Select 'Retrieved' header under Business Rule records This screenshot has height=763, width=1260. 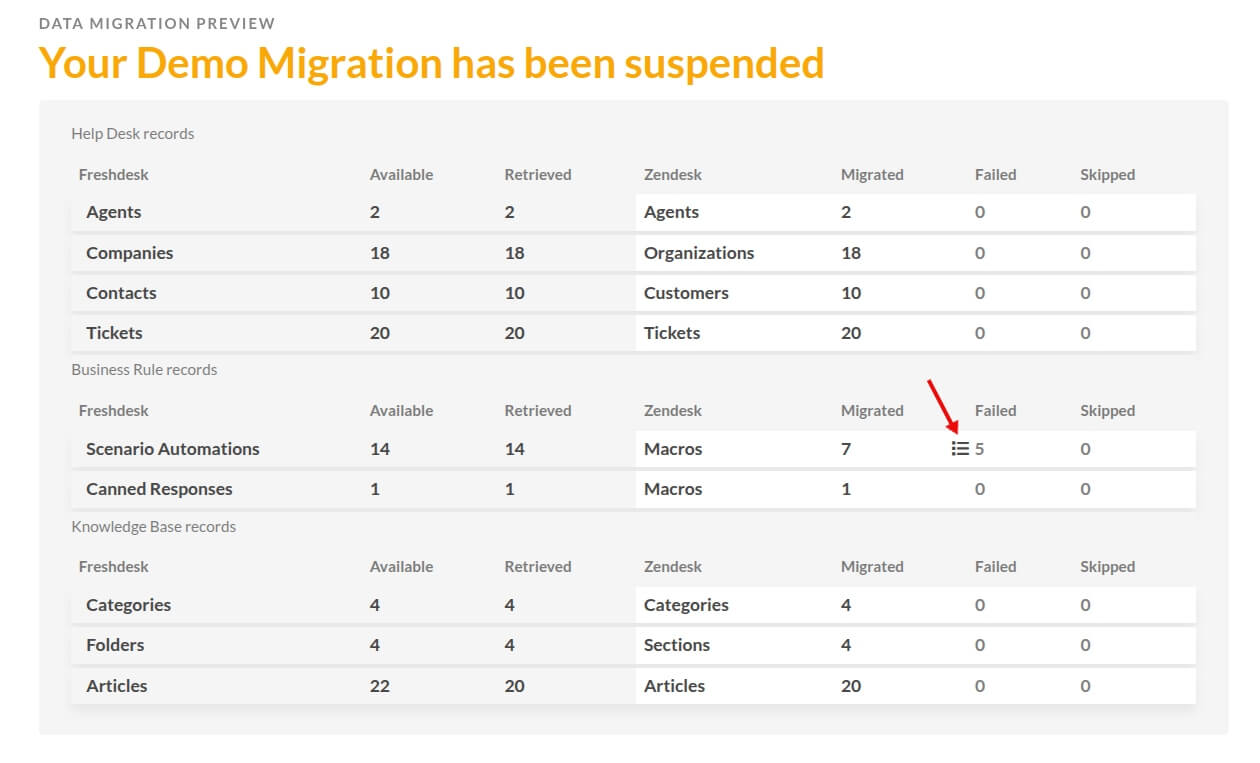click(538, 410)
